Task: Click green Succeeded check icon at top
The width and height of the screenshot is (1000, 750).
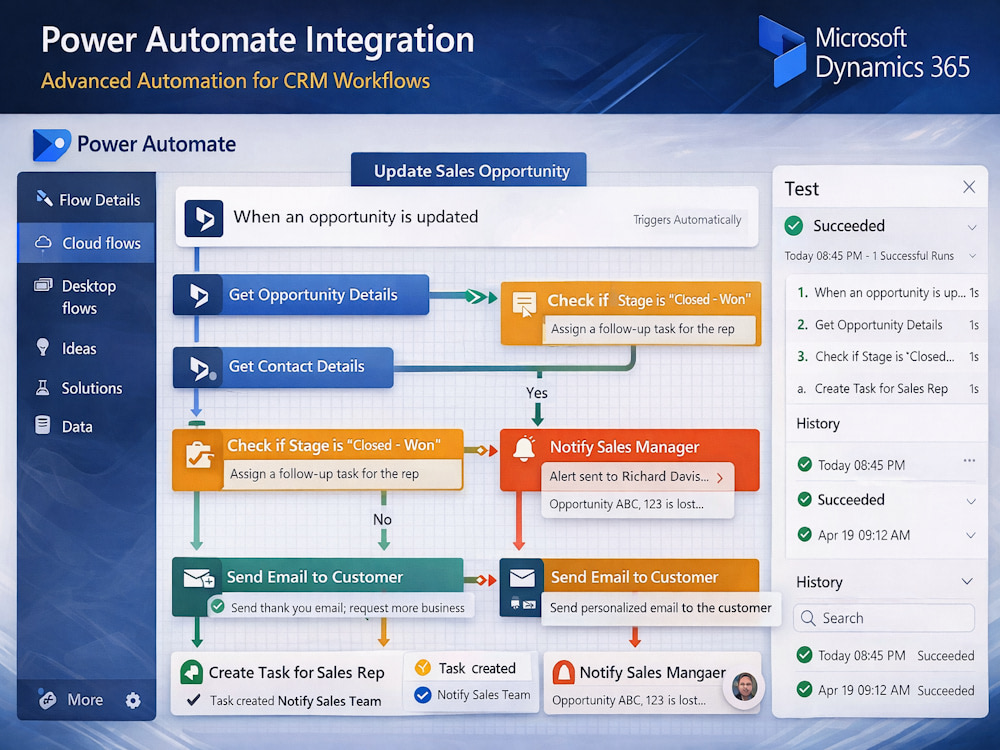Action: click(x=793, y=225)
